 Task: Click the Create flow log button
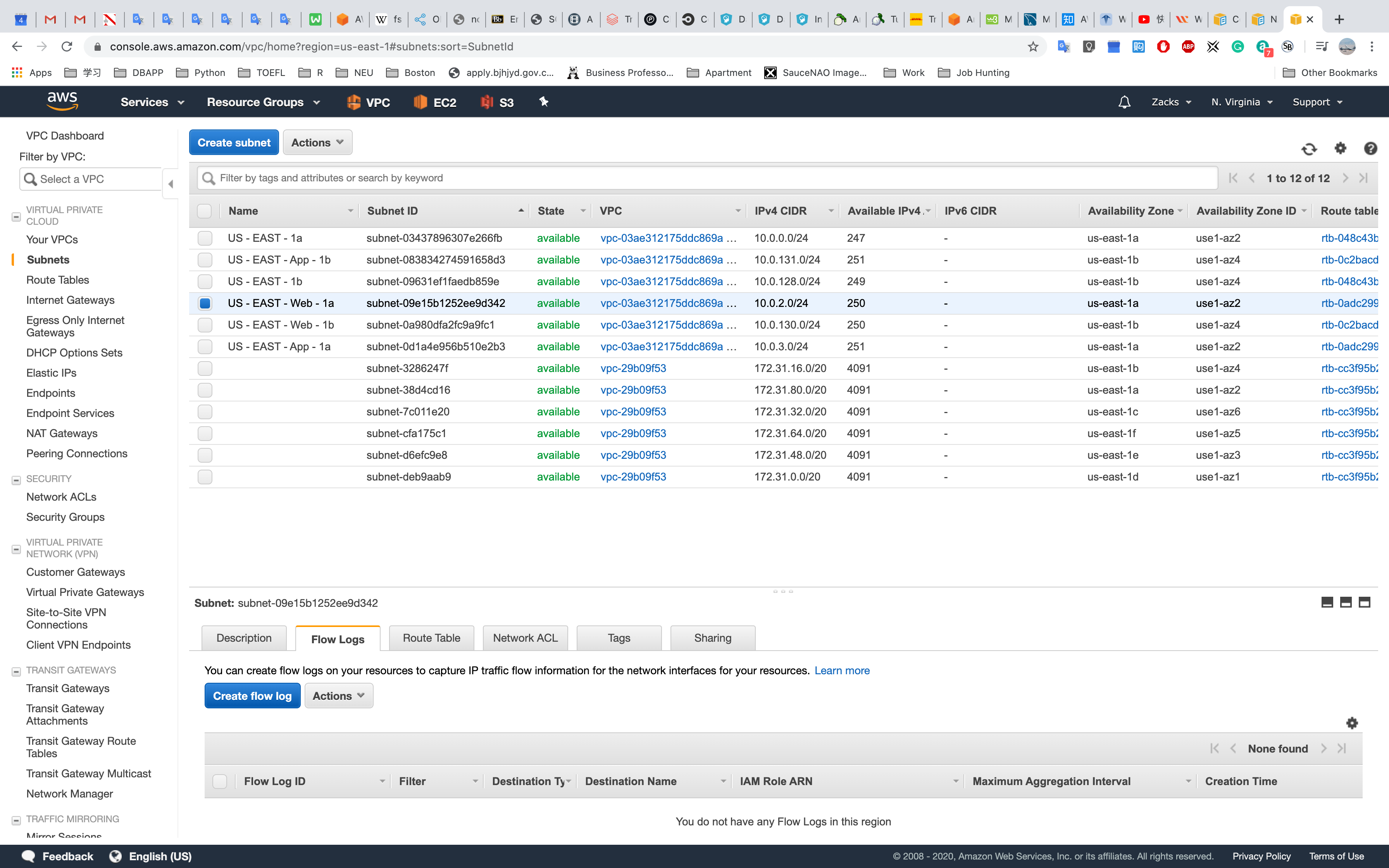pos(252,696)
